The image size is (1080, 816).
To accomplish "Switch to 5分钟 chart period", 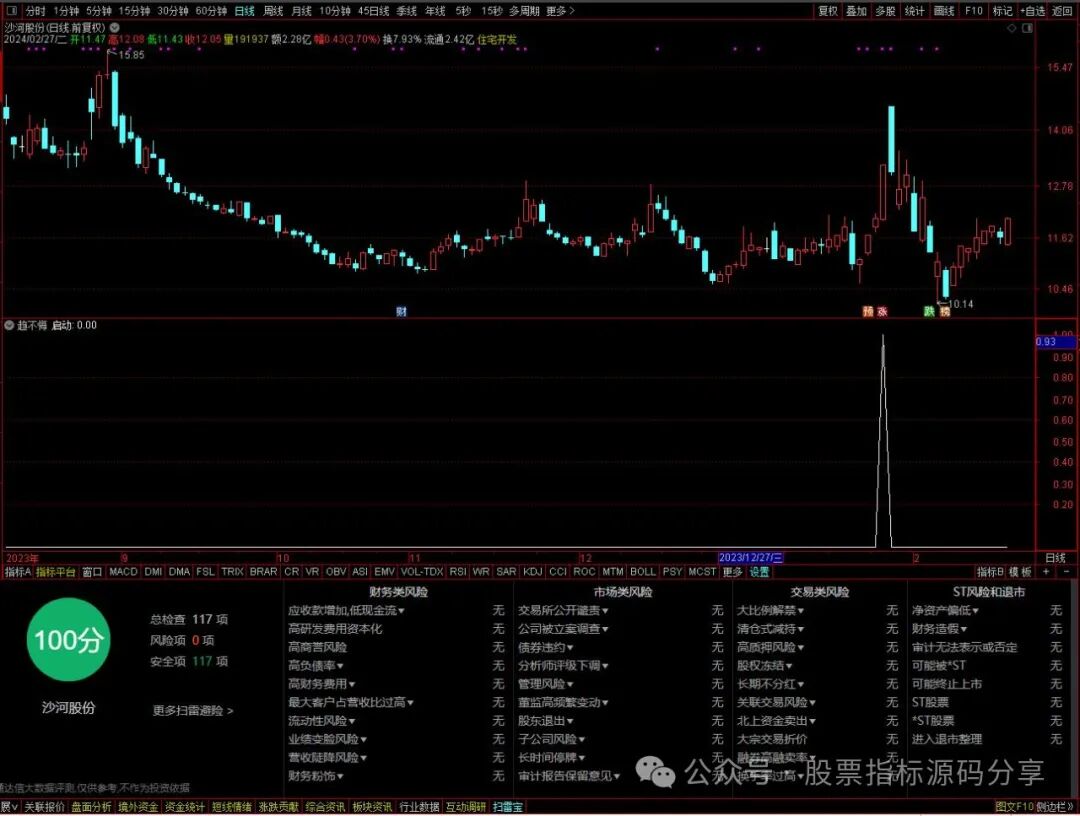I will click(98, 11).
